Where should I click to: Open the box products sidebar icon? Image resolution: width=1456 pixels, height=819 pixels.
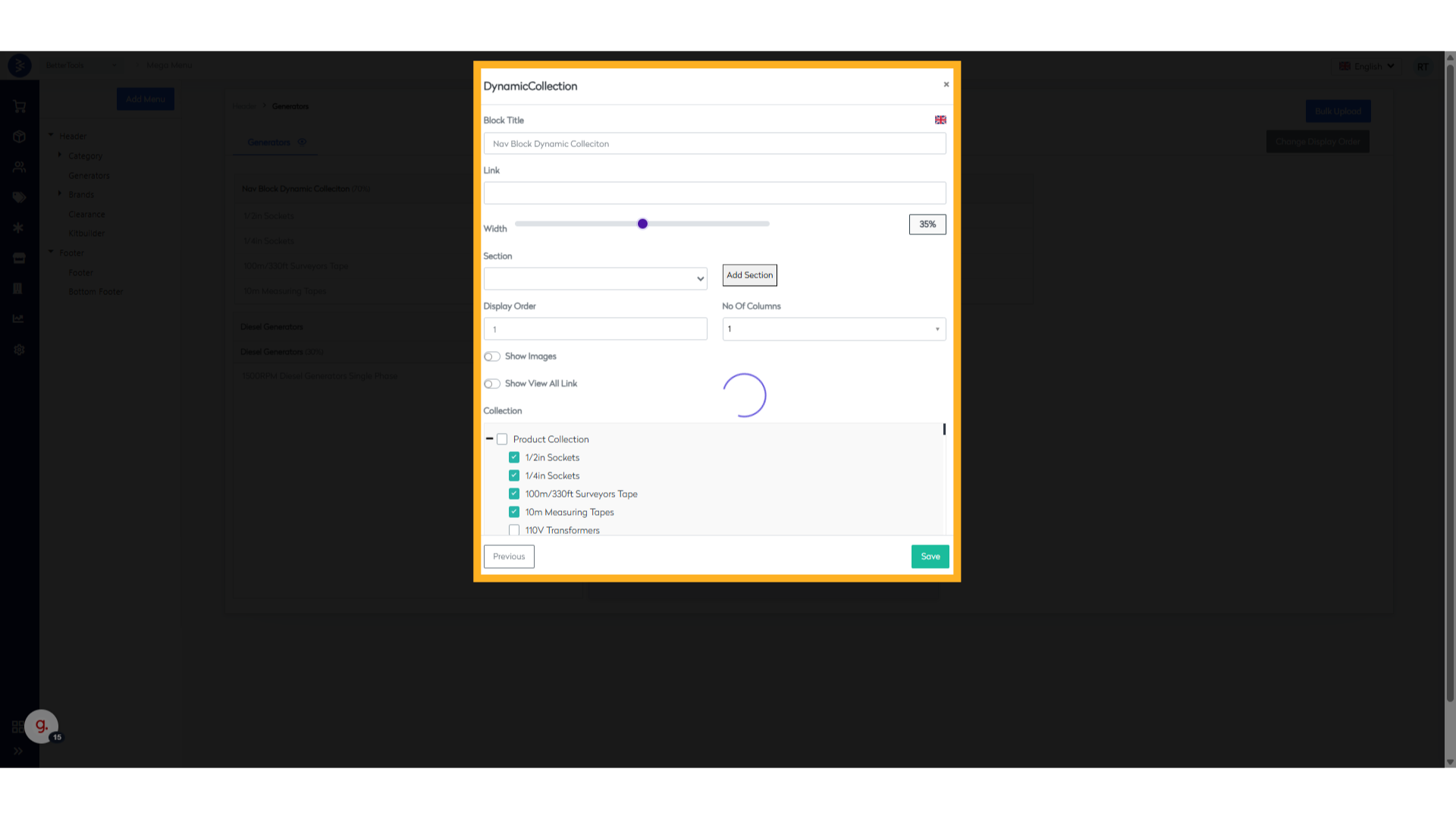coord(20,136)
